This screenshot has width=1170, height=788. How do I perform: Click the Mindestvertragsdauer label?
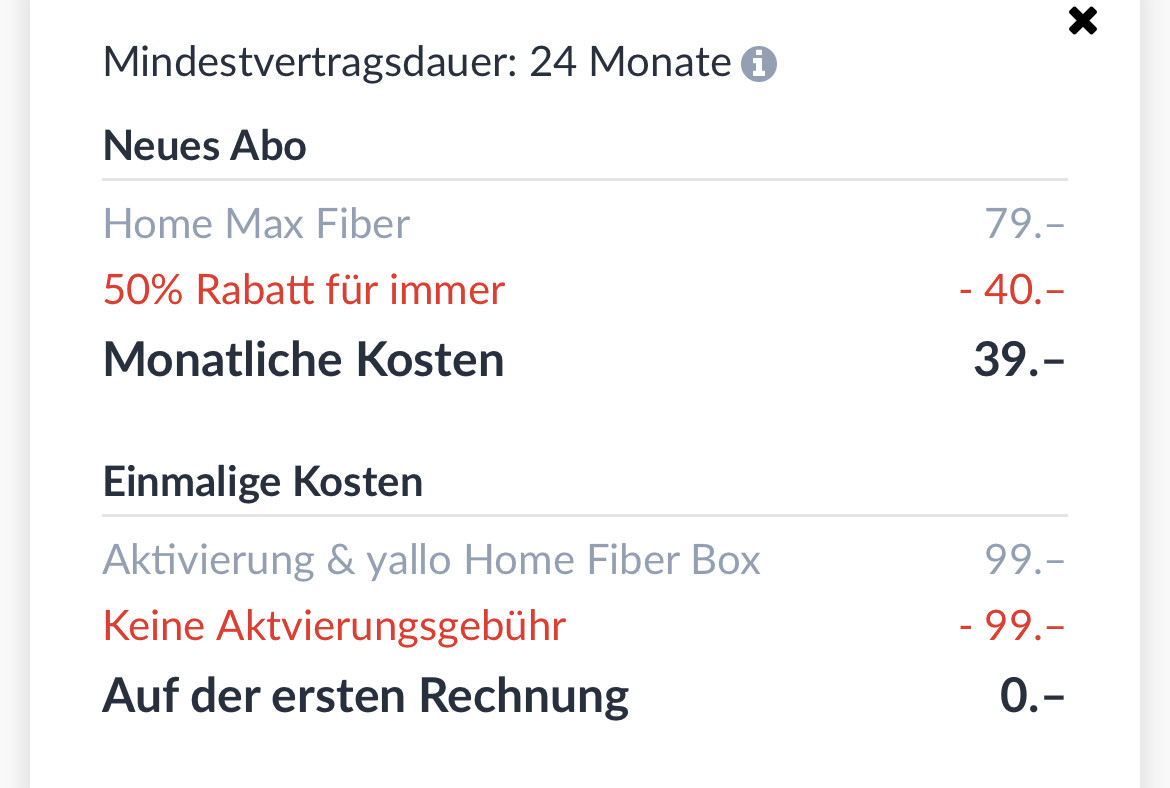(x=309, y=64)
